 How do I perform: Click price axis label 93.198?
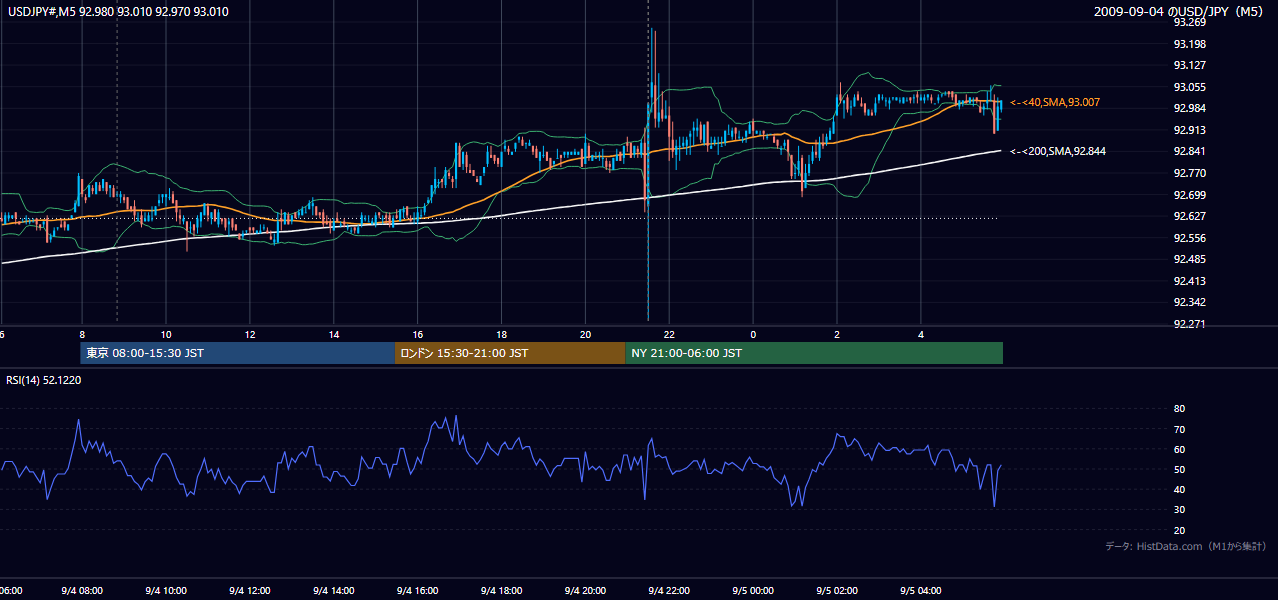pyautogui.click(x=1189, y=44)
